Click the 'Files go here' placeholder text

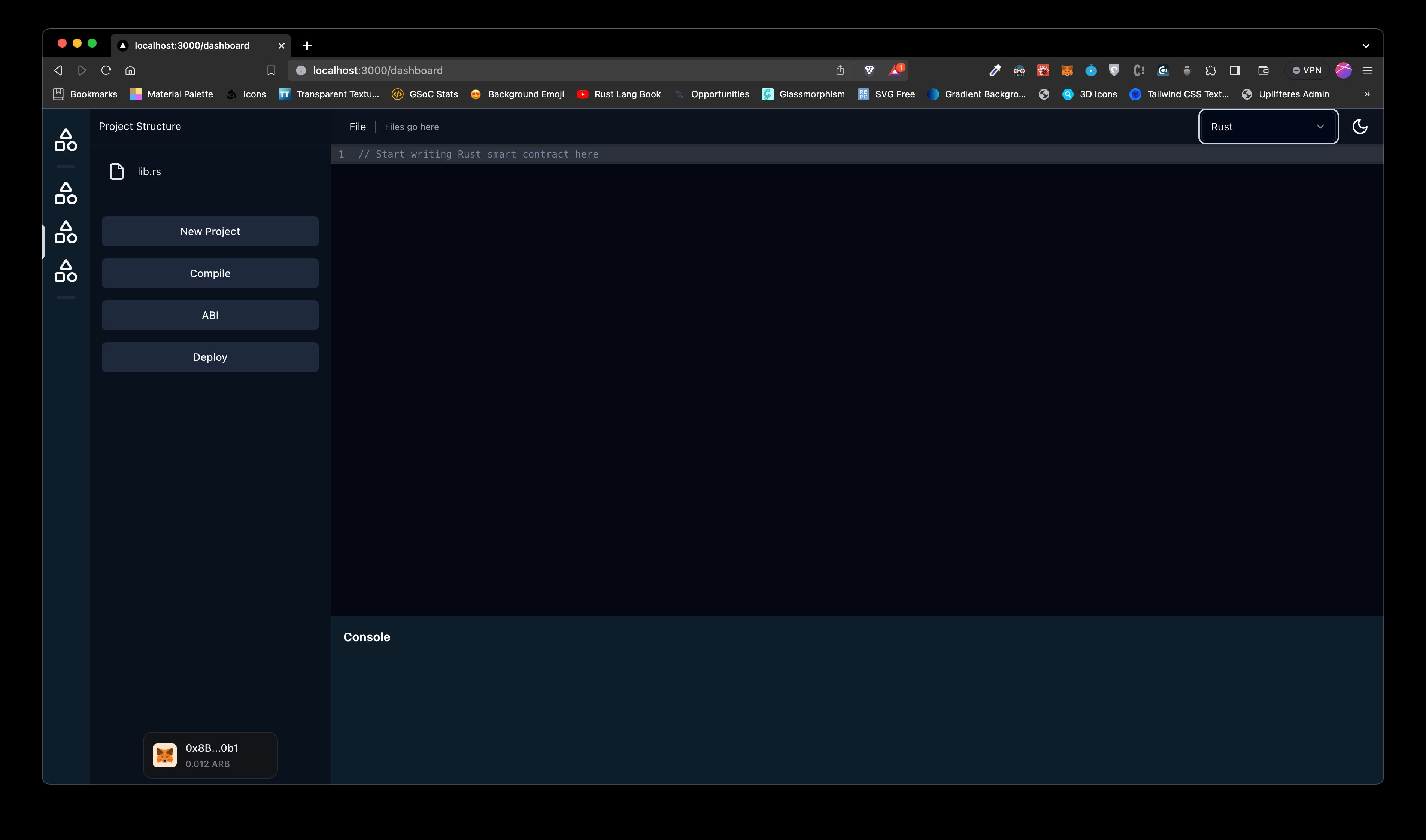click(x=412, y=127)
